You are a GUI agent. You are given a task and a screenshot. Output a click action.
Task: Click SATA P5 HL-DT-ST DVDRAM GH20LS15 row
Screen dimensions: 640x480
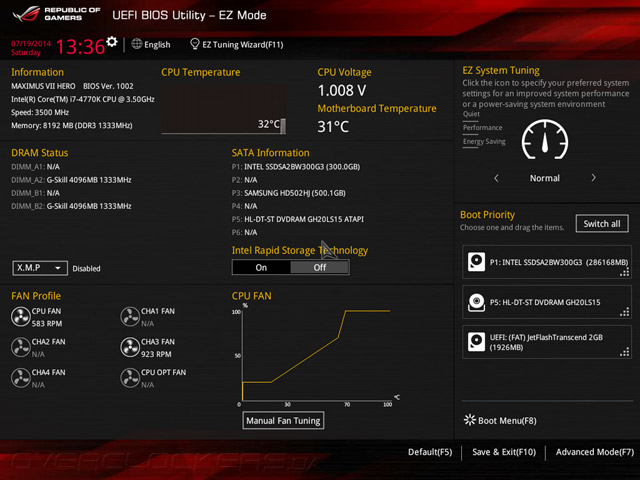coord(298,219)
